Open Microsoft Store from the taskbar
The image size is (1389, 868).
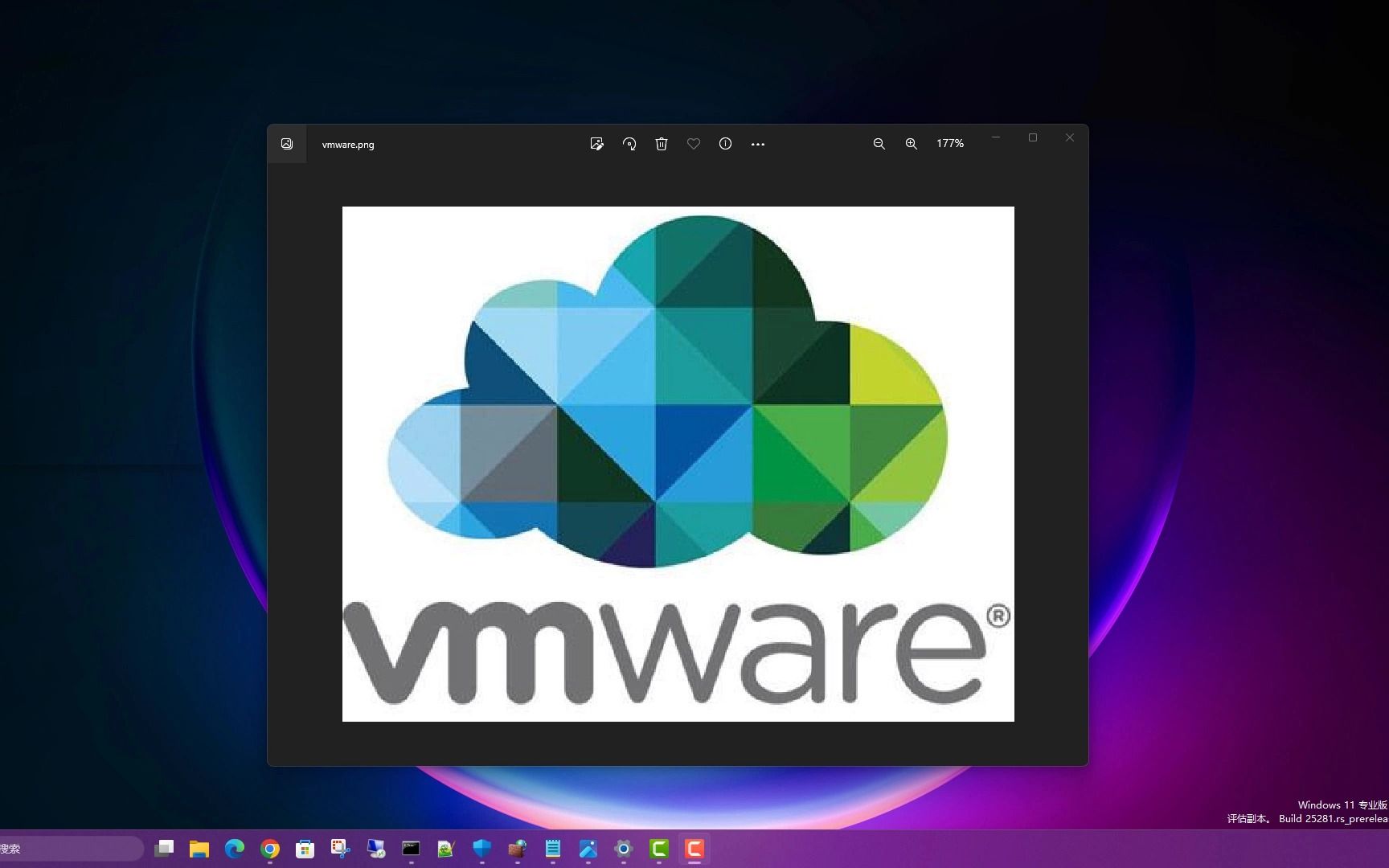pos(305,849)
